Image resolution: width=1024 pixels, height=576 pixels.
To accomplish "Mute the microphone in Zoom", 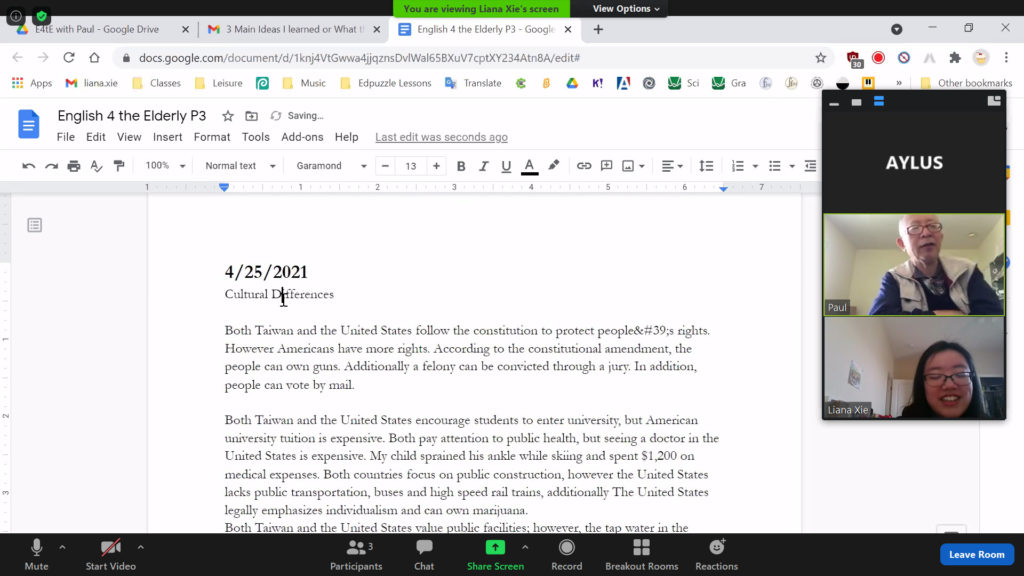I will click(x=37, y=554).
